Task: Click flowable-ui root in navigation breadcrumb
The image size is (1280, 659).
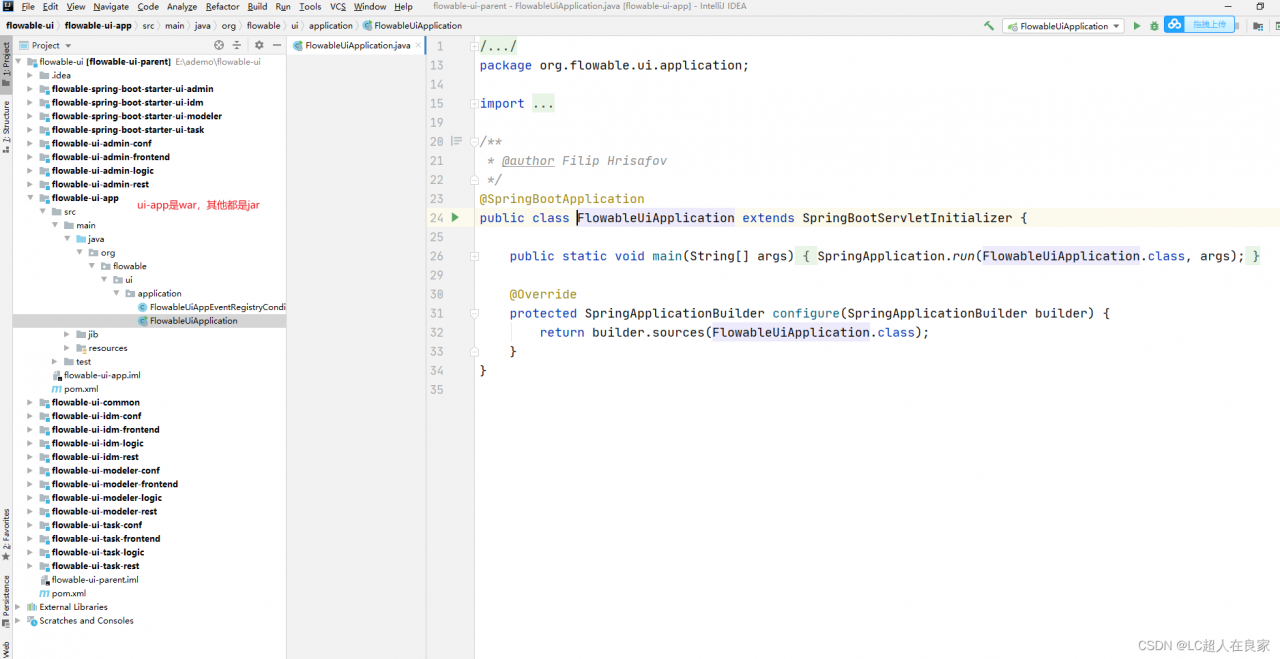Action: [x=30, y=26]
